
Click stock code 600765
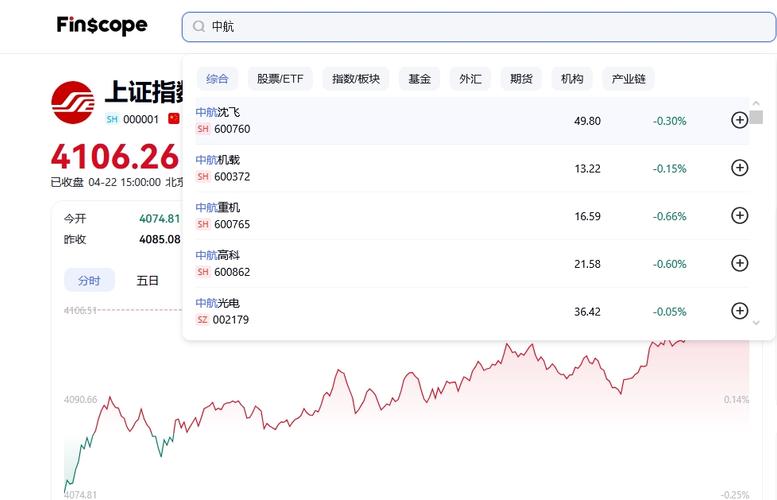232,224
